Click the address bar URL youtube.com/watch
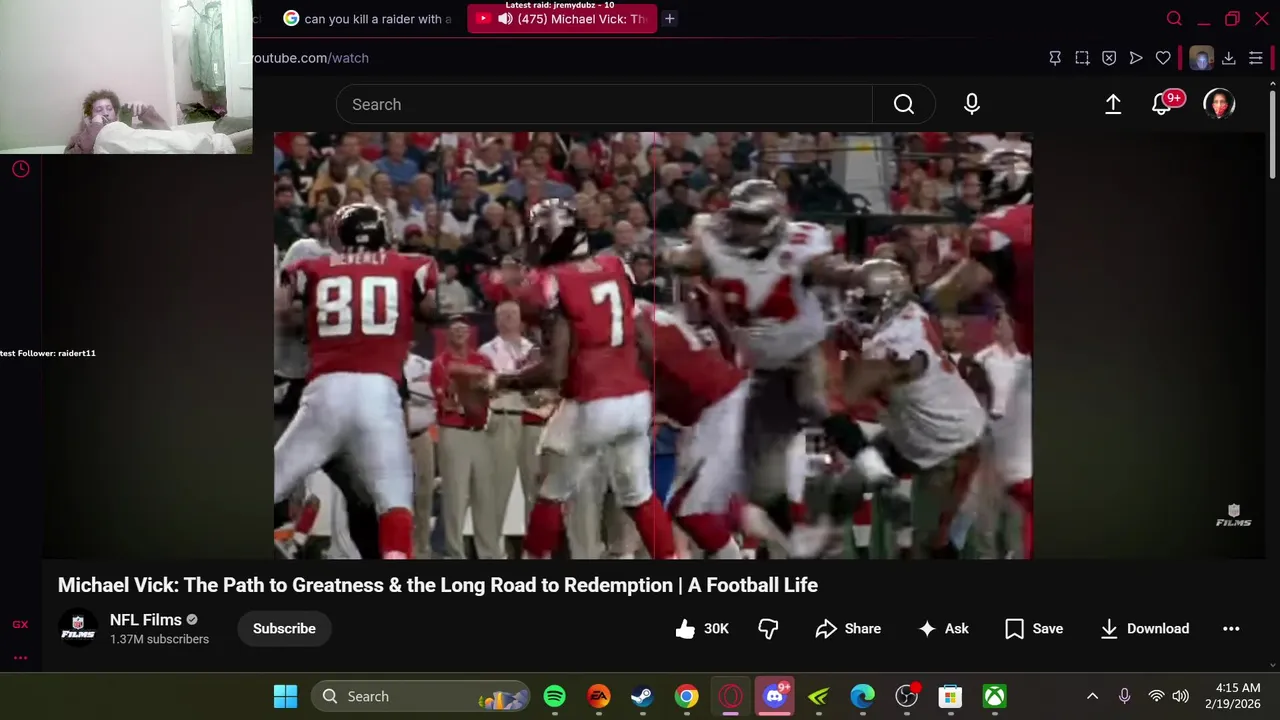1280x720 pixels. pyautogui.click(x=310, y=58)
